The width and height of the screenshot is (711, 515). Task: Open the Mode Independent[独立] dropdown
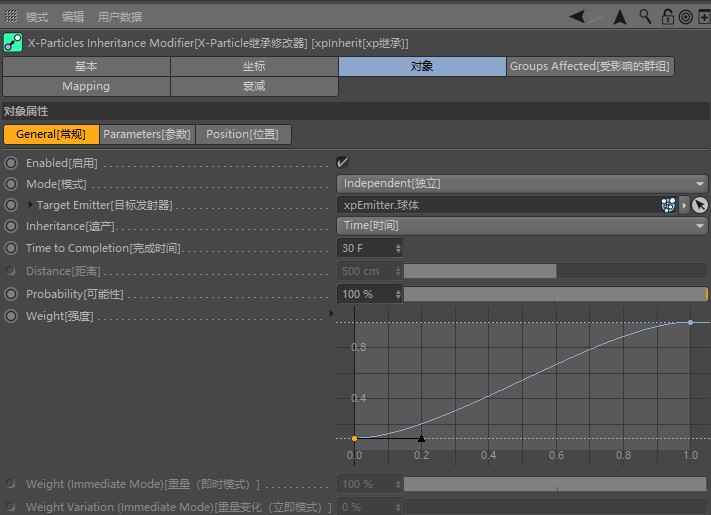tap(522, 183)
